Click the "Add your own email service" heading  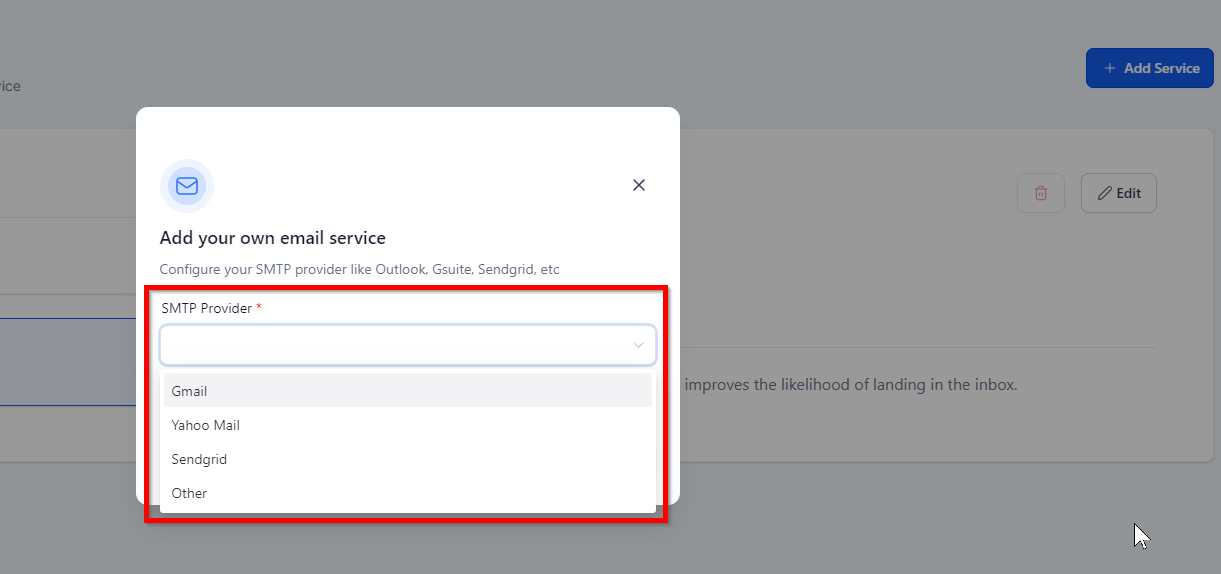(272, 238)
